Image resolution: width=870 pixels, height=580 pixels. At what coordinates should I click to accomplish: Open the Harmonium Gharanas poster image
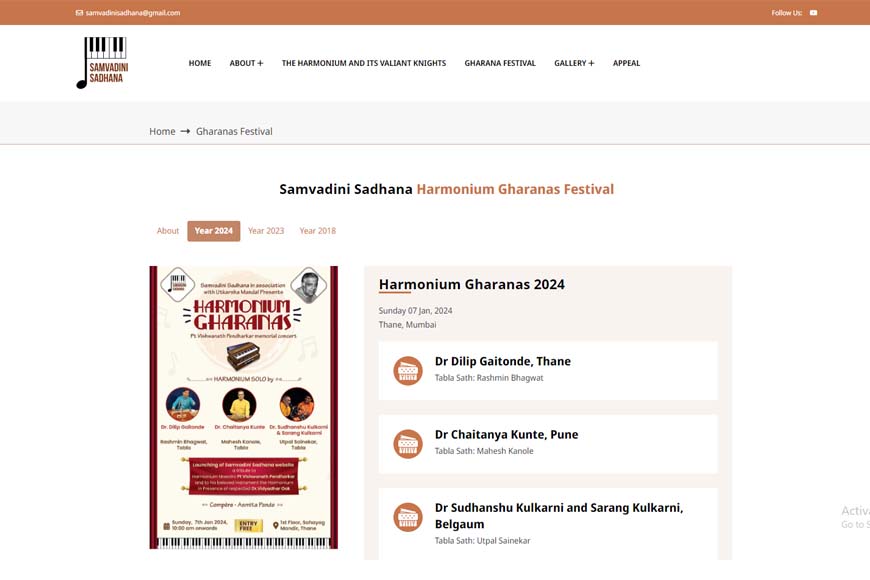pos(244,407)
